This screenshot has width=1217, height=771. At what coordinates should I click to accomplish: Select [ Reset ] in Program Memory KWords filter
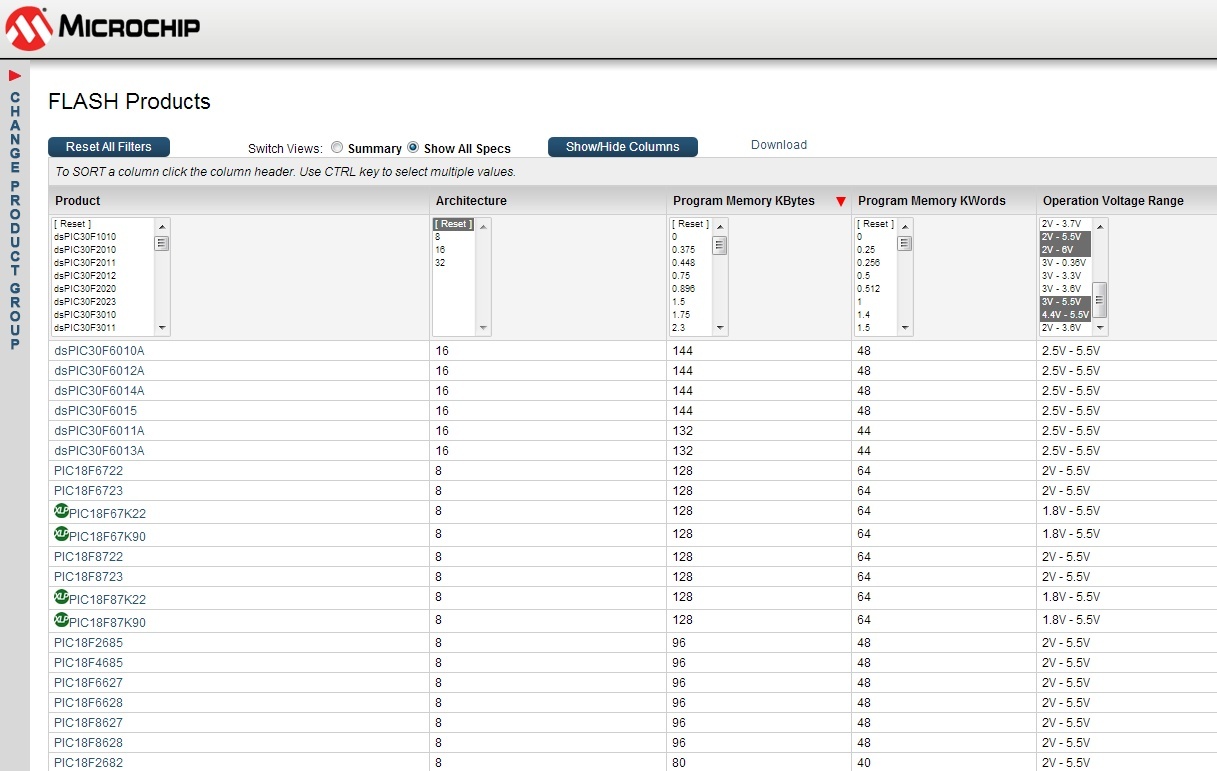coord(876,224)
